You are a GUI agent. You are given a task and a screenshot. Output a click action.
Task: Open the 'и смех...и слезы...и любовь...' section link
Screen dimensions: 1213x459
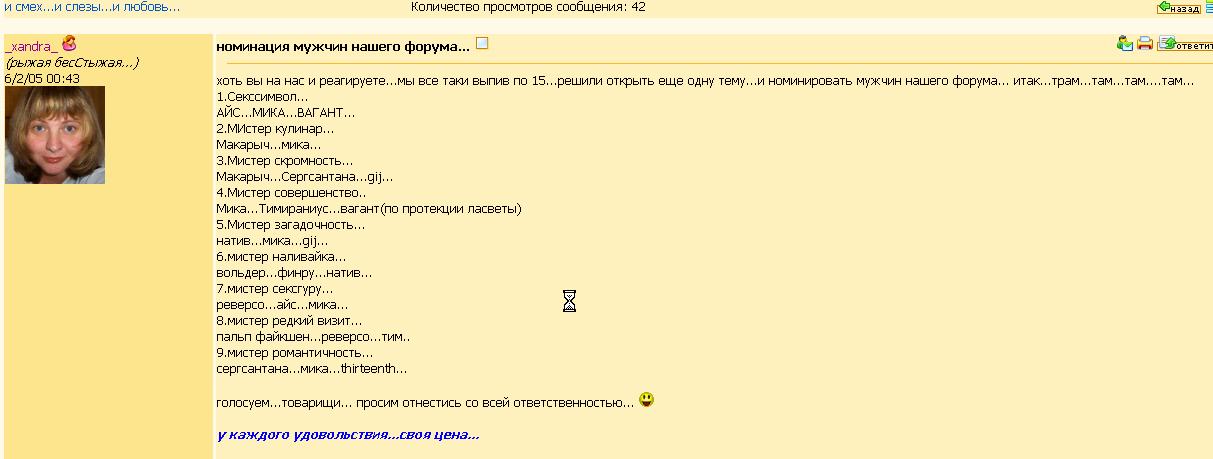pyautogui.click(x=91, y=7)
